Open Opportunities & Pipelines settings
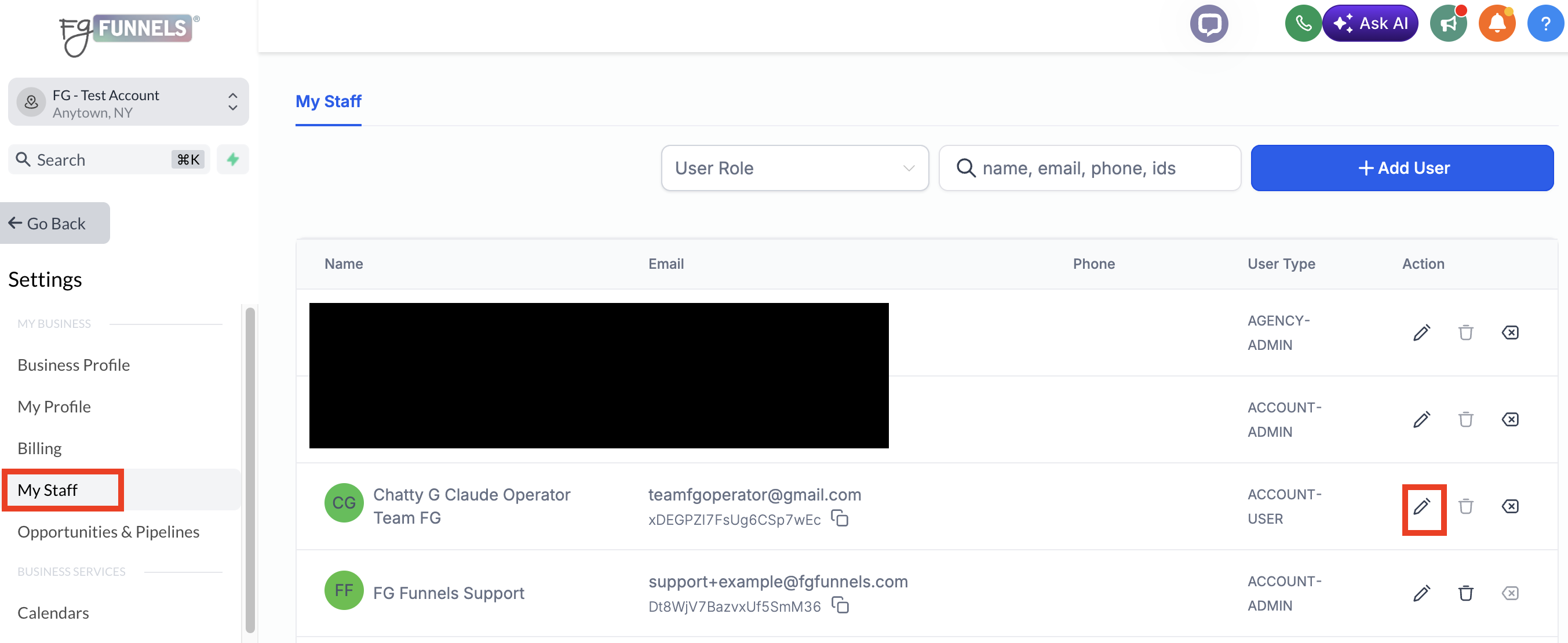 pos(108,532)
